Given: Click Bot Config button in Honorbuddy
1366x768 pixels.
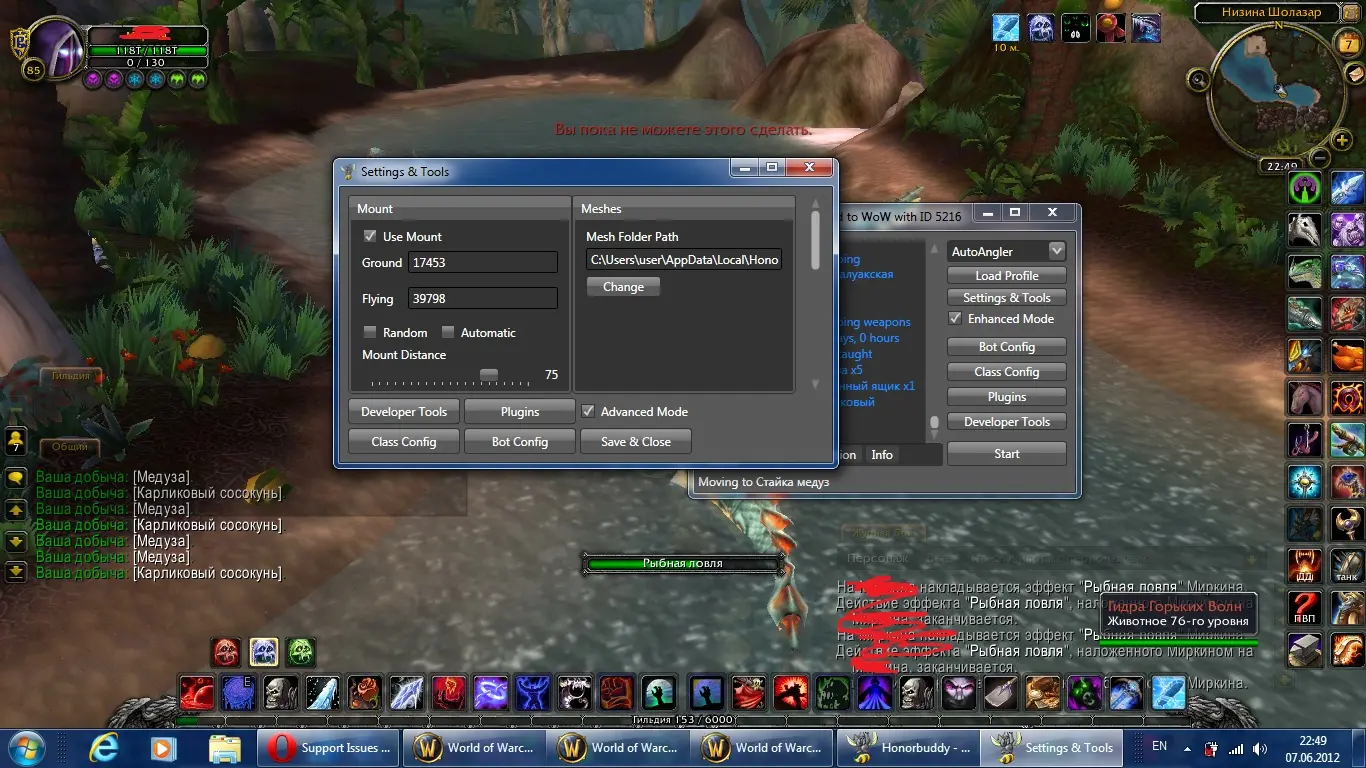Looking at the screenshot, I should (1007, 347).
